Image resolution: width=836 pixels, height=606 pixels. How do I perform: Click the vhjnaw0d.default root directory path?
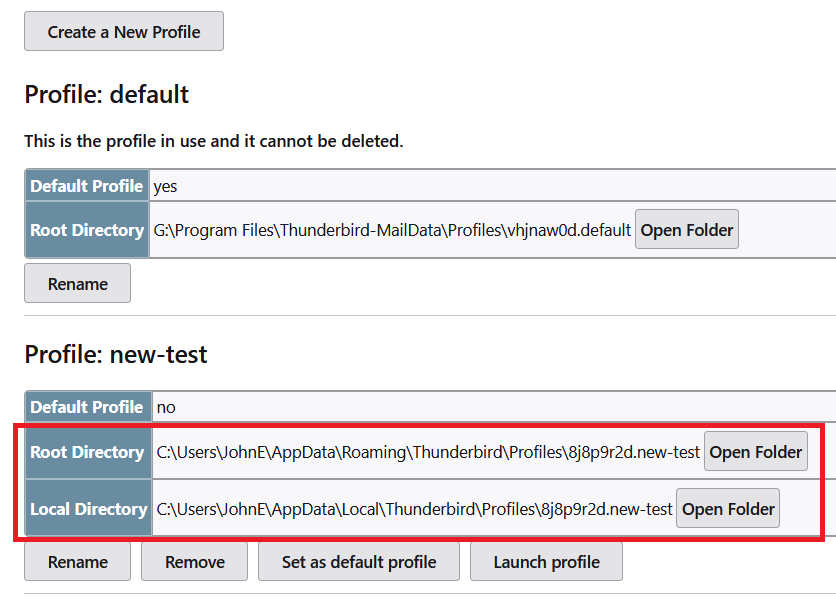click(392, 230)
